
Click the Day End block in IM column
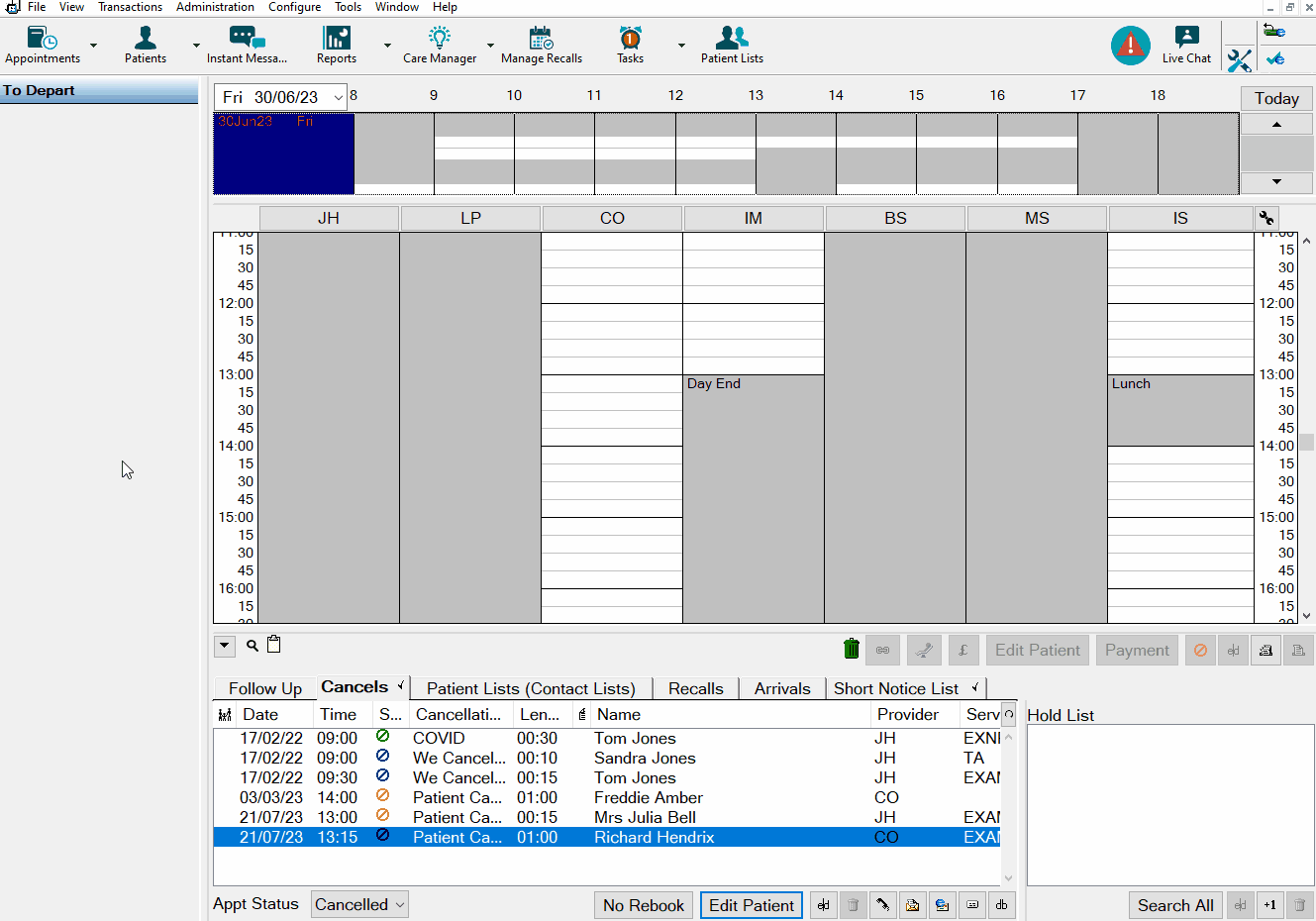(753, 498)
